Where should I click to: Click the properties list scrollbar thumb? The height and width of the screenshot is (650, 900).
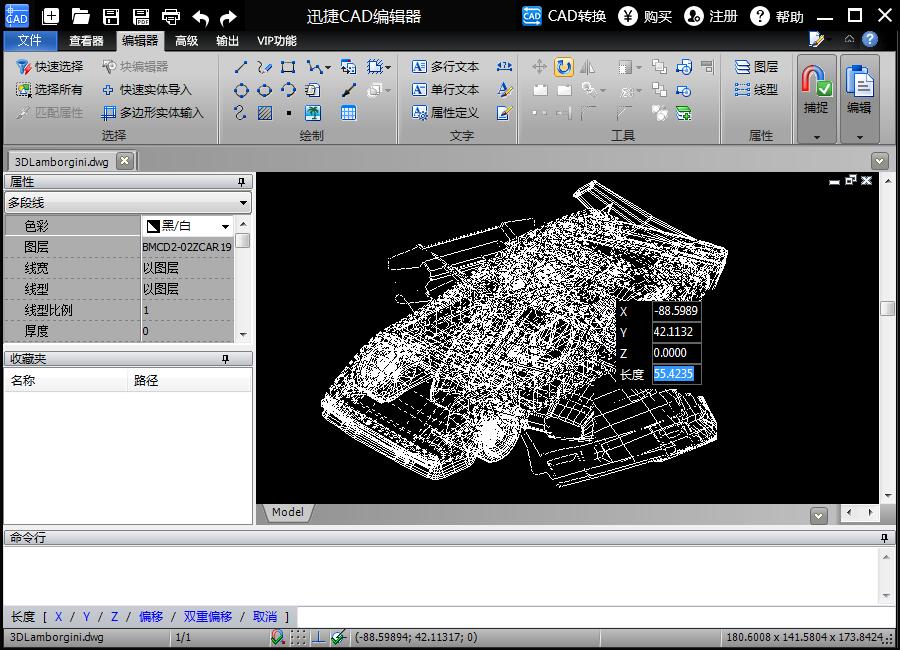[243, 241]
